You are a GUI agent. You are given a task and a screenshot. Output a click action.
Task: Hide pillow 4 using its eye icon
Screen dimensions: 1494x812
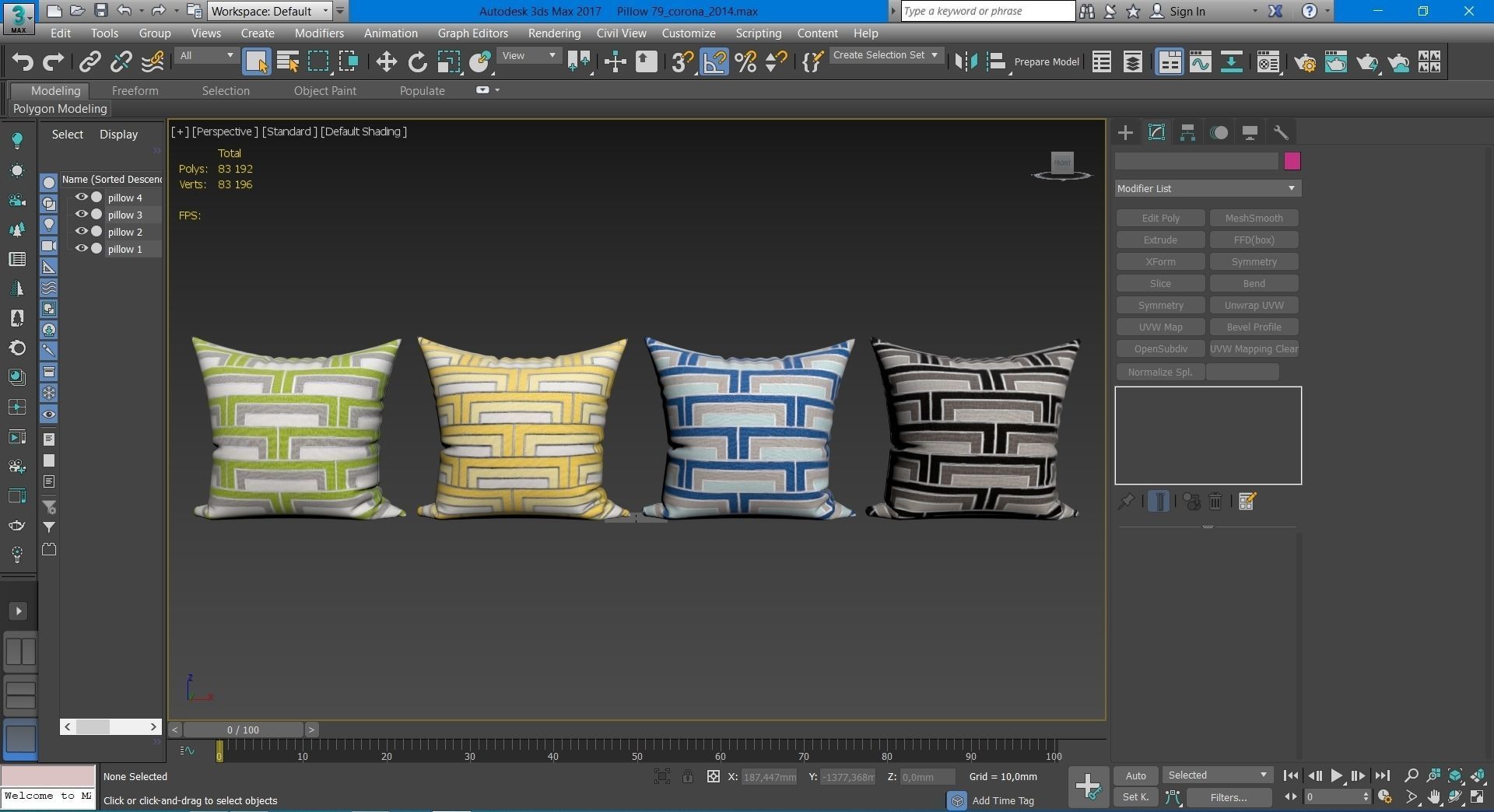point(81,198)
